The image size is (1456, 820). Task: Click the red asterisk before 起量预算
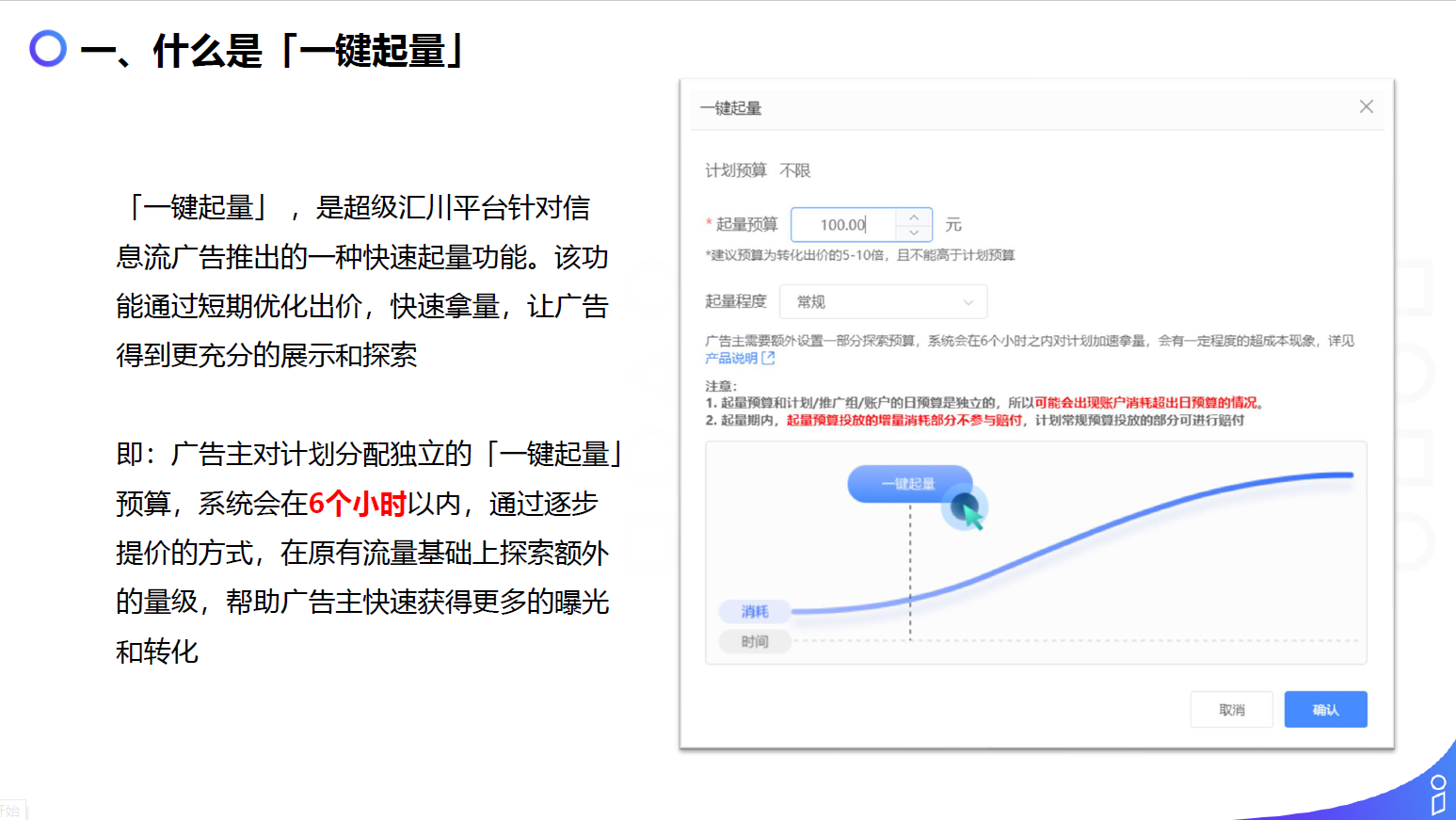tap(709, 224)
